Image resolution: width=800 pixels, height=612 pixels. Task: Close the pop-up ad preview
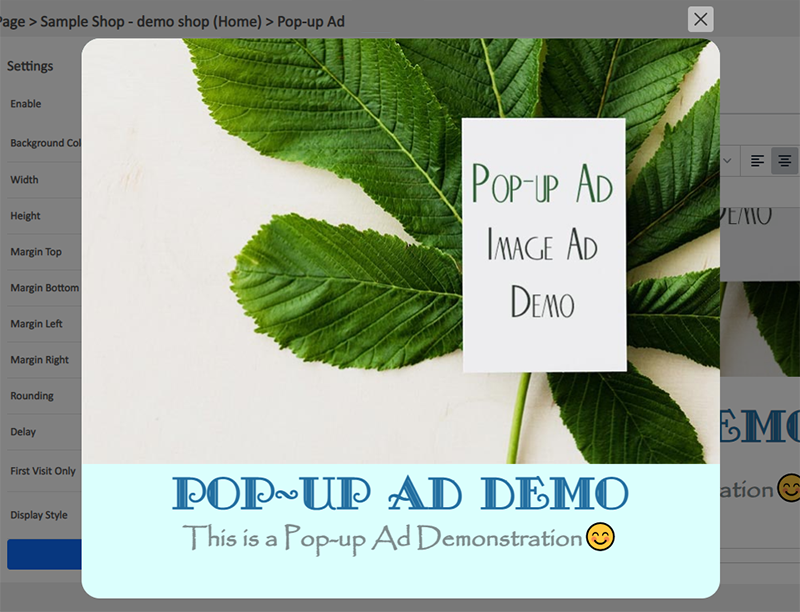(x=701, y=19)
